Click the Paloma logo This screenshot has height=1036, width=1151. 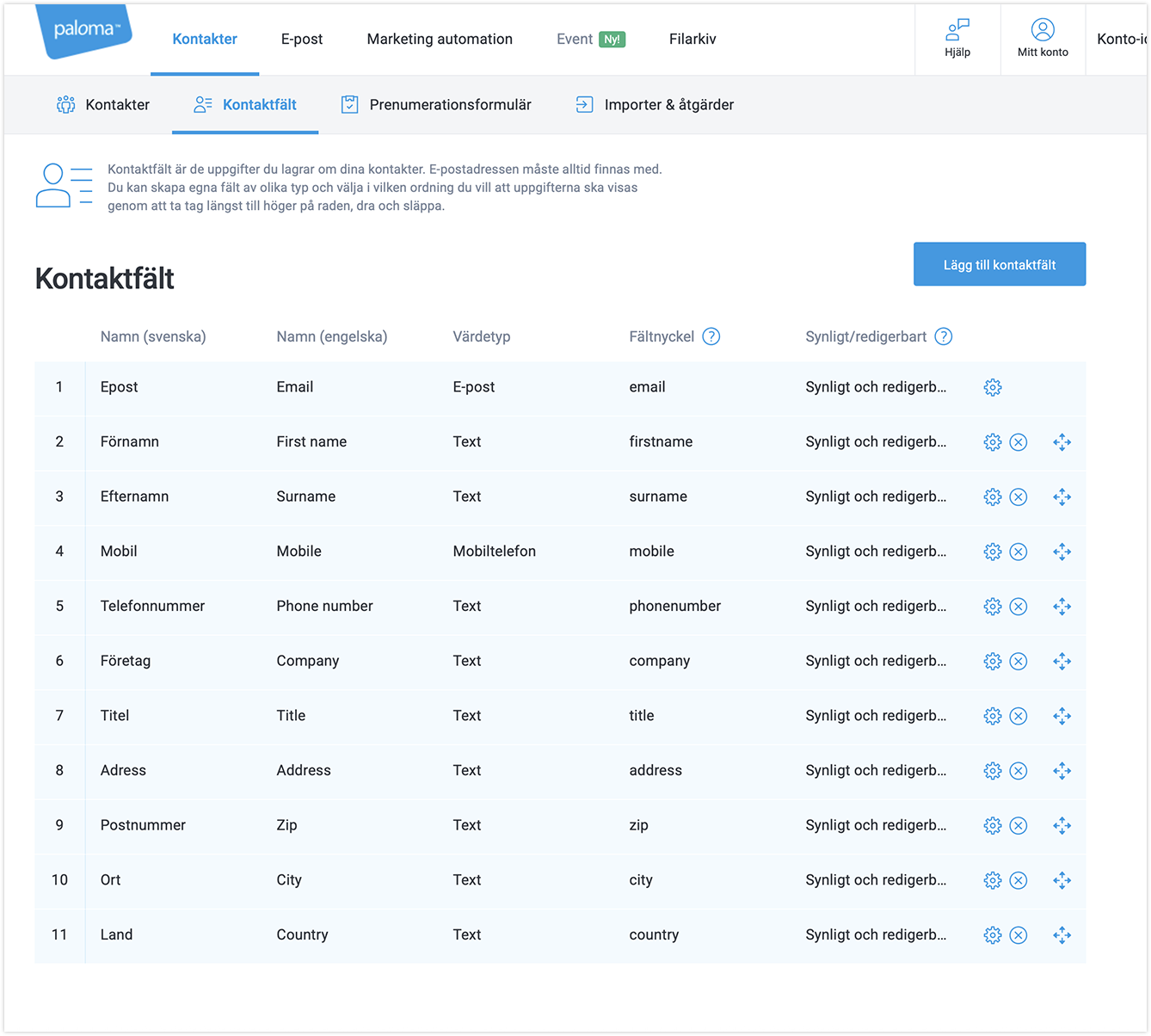coord(84,30)
